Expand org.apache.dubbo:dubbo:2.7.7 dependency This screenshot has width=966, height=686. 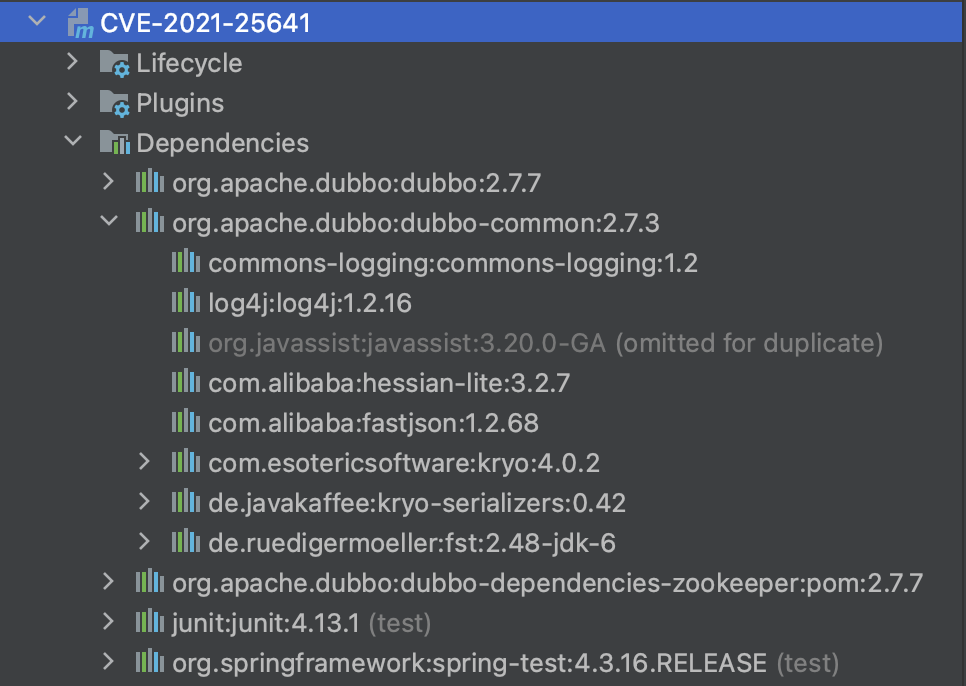pyautogui.click(x=108, y=182)
